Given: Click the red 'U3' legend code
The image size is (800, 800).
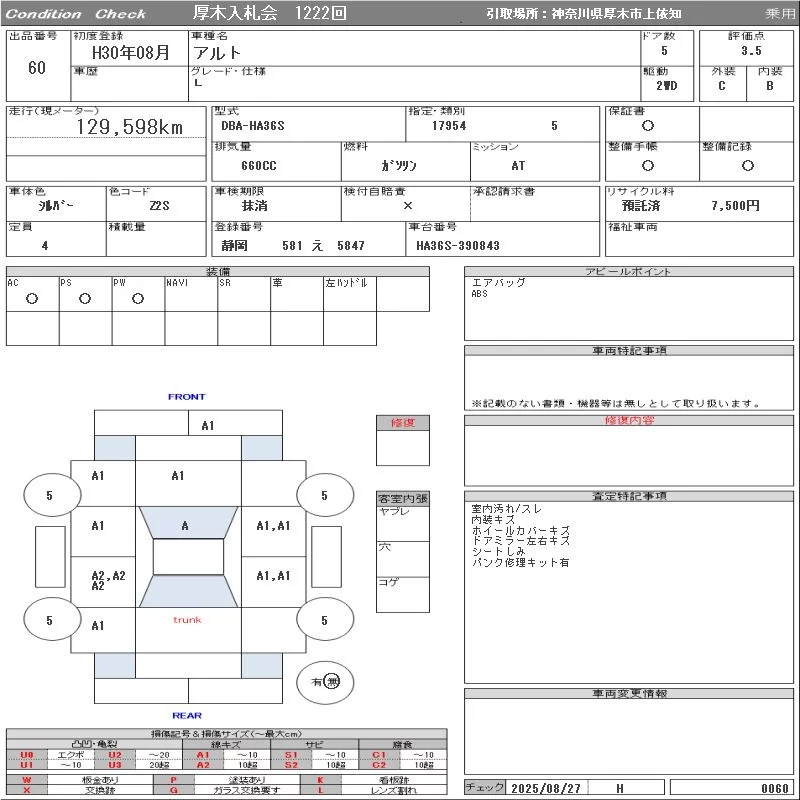Looking at the screenshot, I should (115, 765).
